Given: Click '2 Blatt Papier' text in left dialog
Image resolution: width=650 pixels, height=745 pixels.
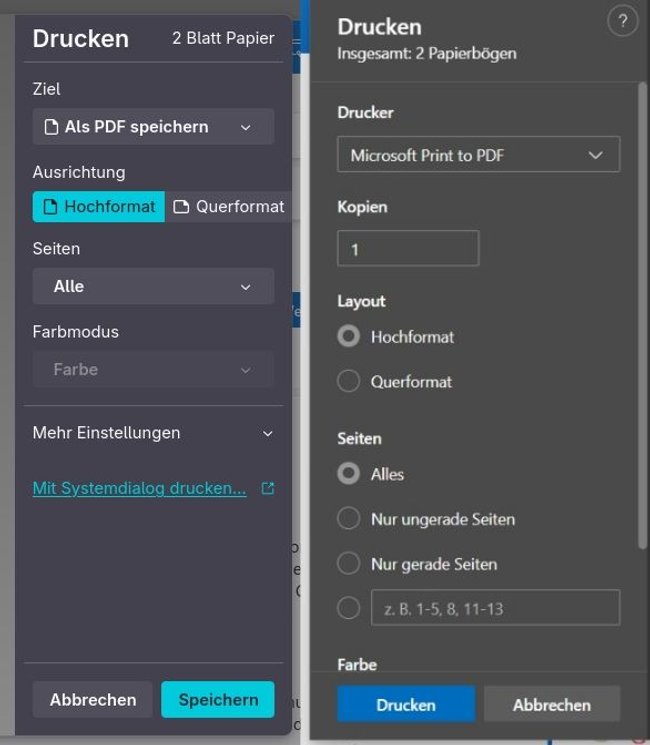Looking at the screenshot, I should tap(223, 38).
